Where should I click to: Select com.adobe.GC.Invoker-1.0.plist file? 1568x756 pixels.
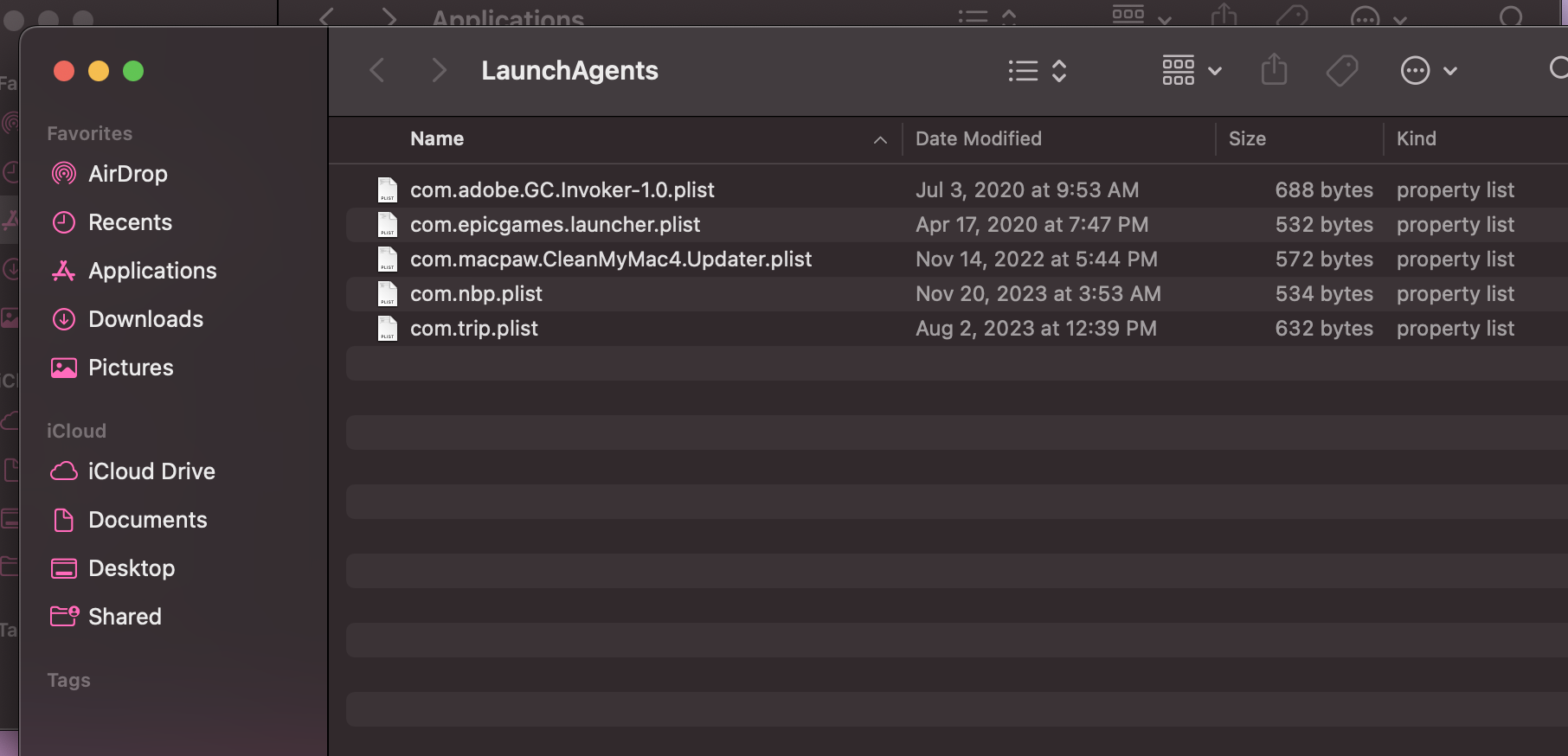pos(562,190)
